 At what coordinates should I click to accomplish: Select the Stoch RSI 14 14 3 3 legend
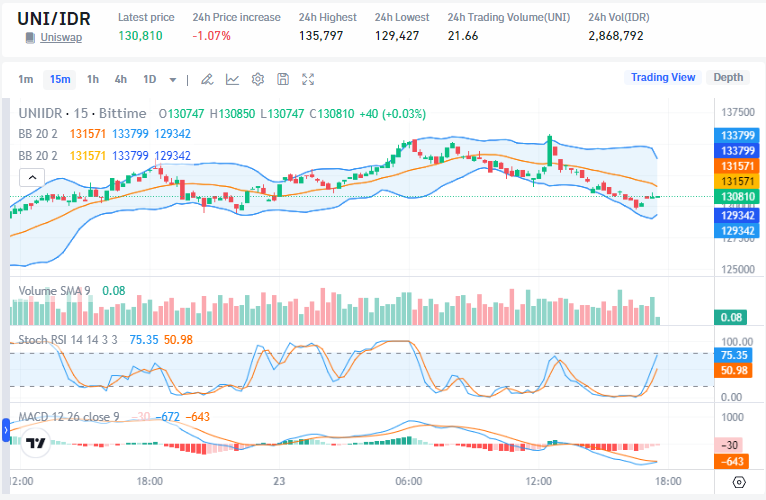[68, 340]
